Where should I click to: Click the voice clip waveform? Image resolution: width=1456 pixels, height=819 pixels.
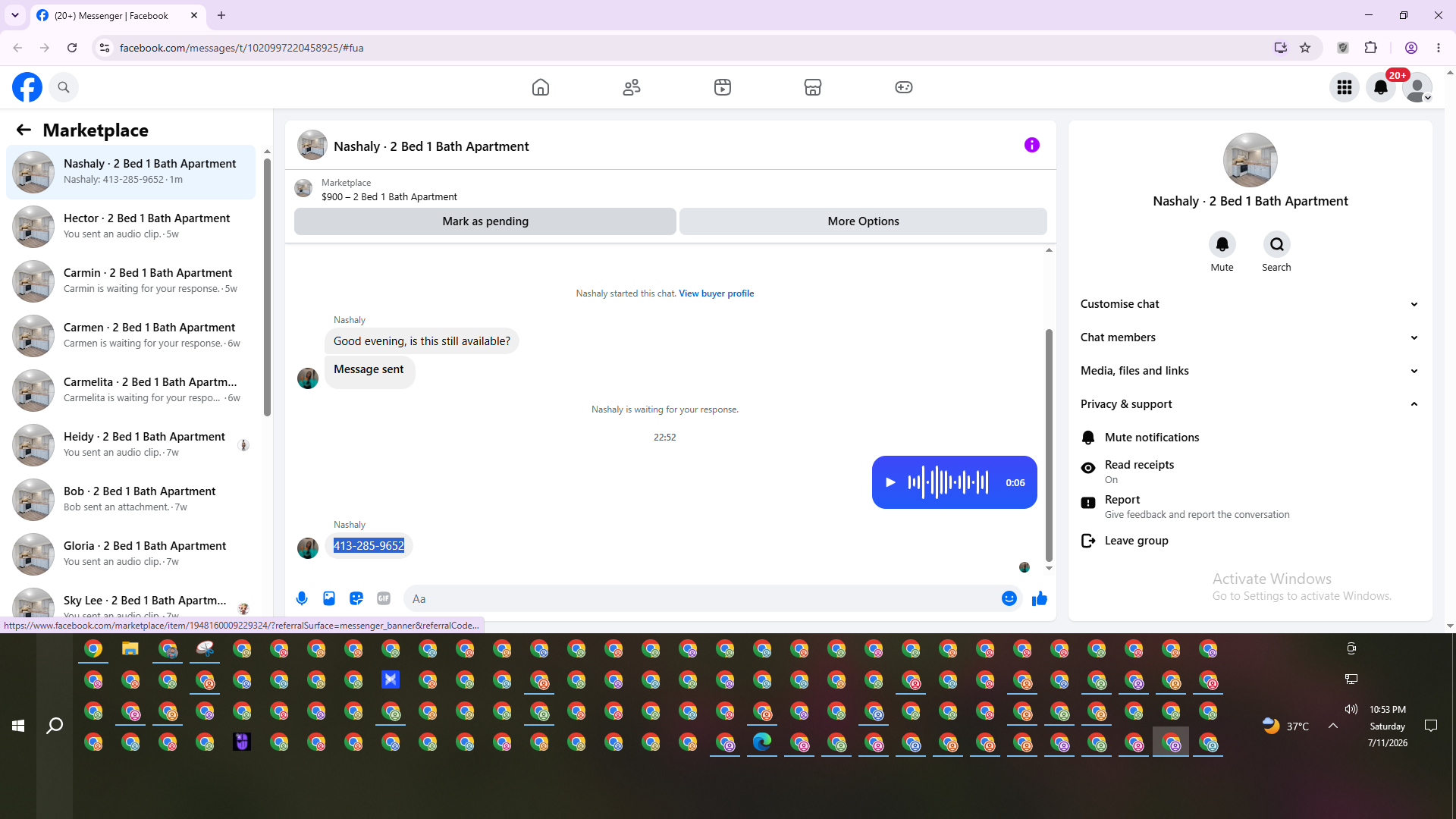(948, 482)
